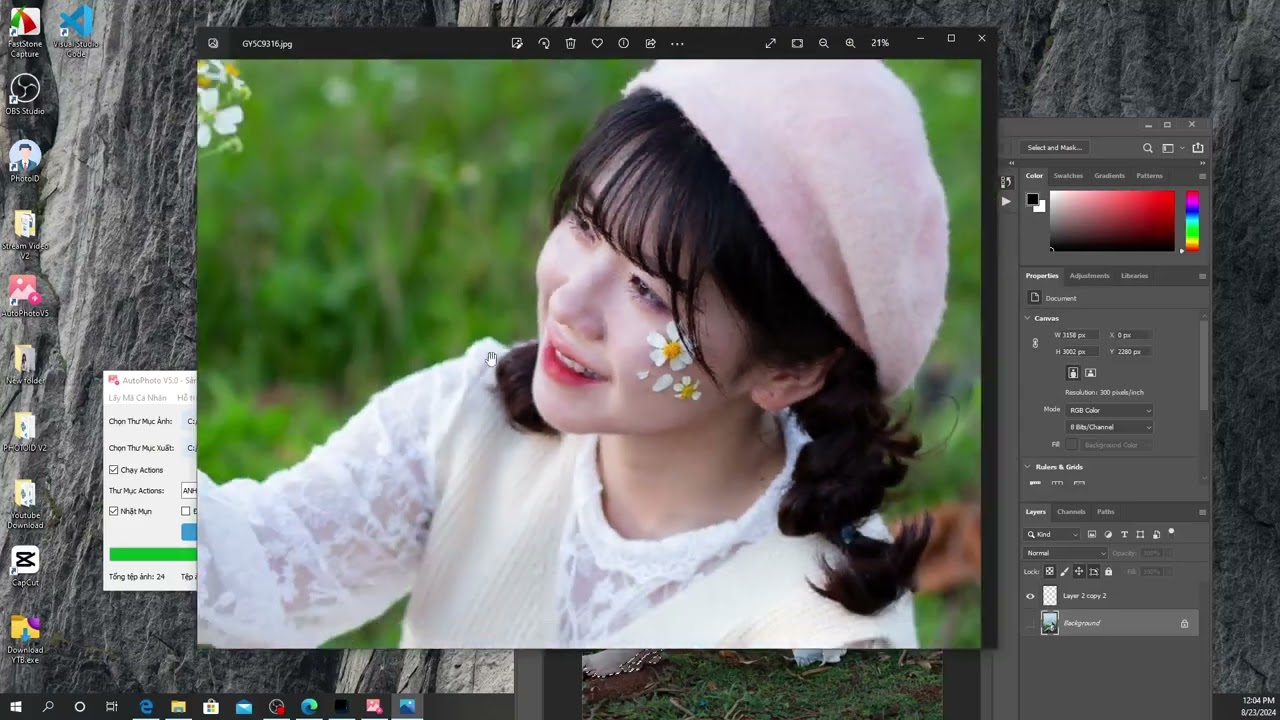The image size is (1280, 720).
Task: Switch to the Swatches tab
Action: point(1068,176)
